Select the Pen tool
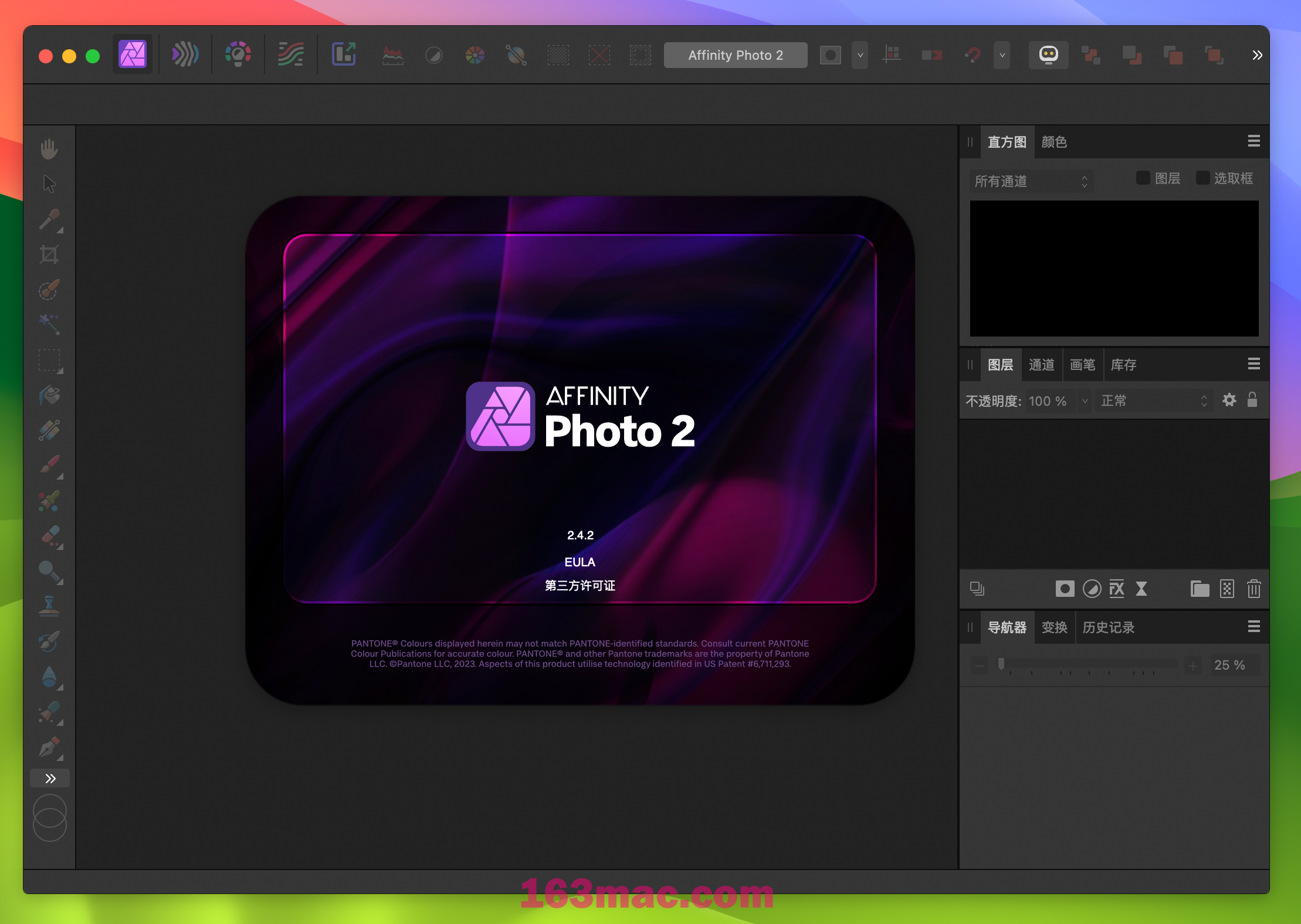 tap(49, 748)
